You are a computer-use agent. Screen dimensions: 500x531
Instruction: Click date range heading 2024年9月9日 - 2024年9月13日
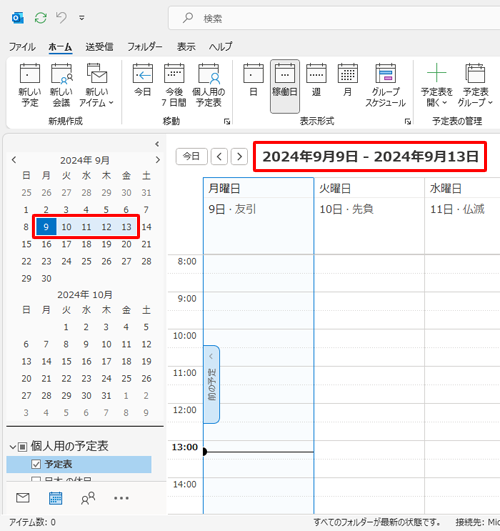click(x=370, y=156)
